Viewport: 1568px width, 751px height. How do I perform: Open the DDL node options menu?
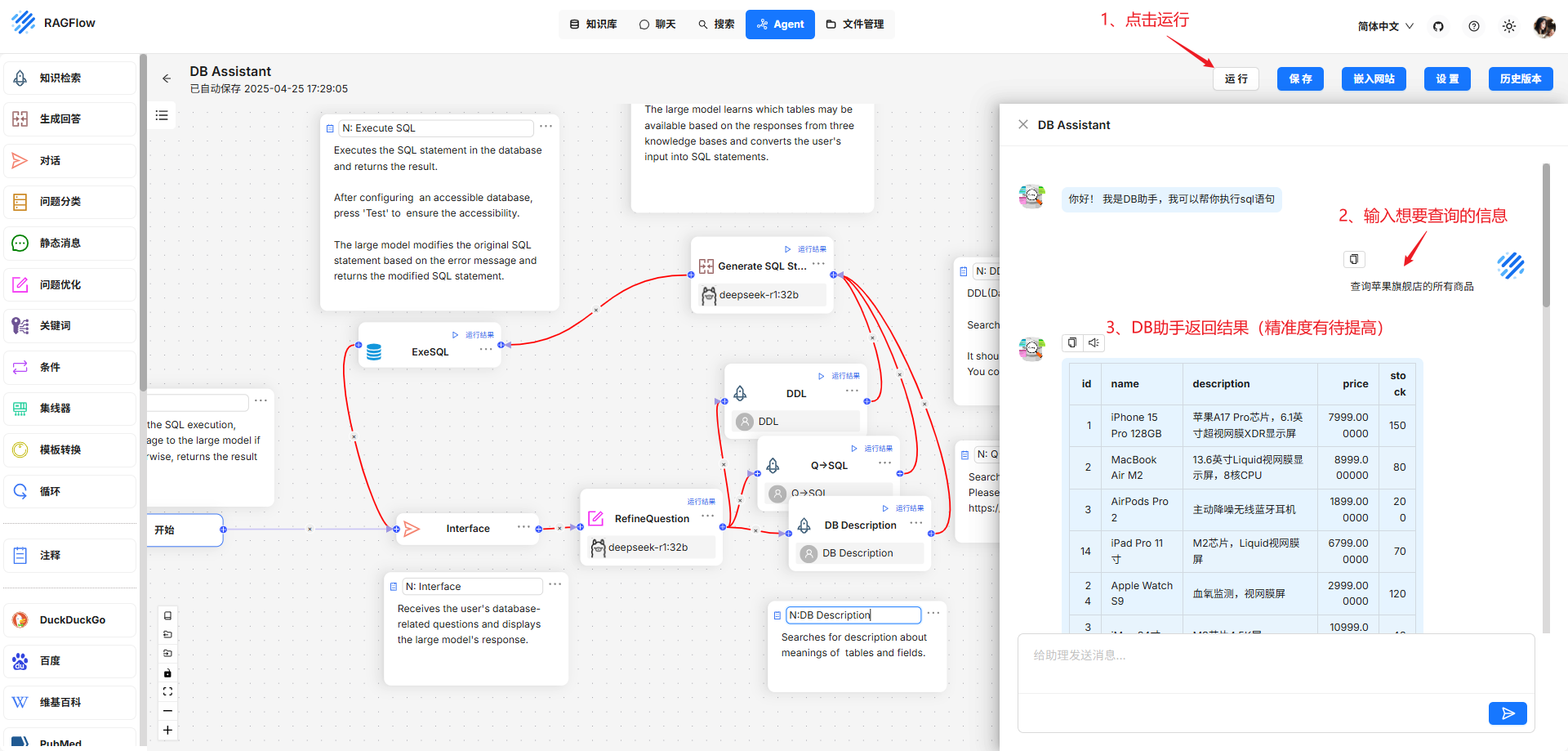852,391
